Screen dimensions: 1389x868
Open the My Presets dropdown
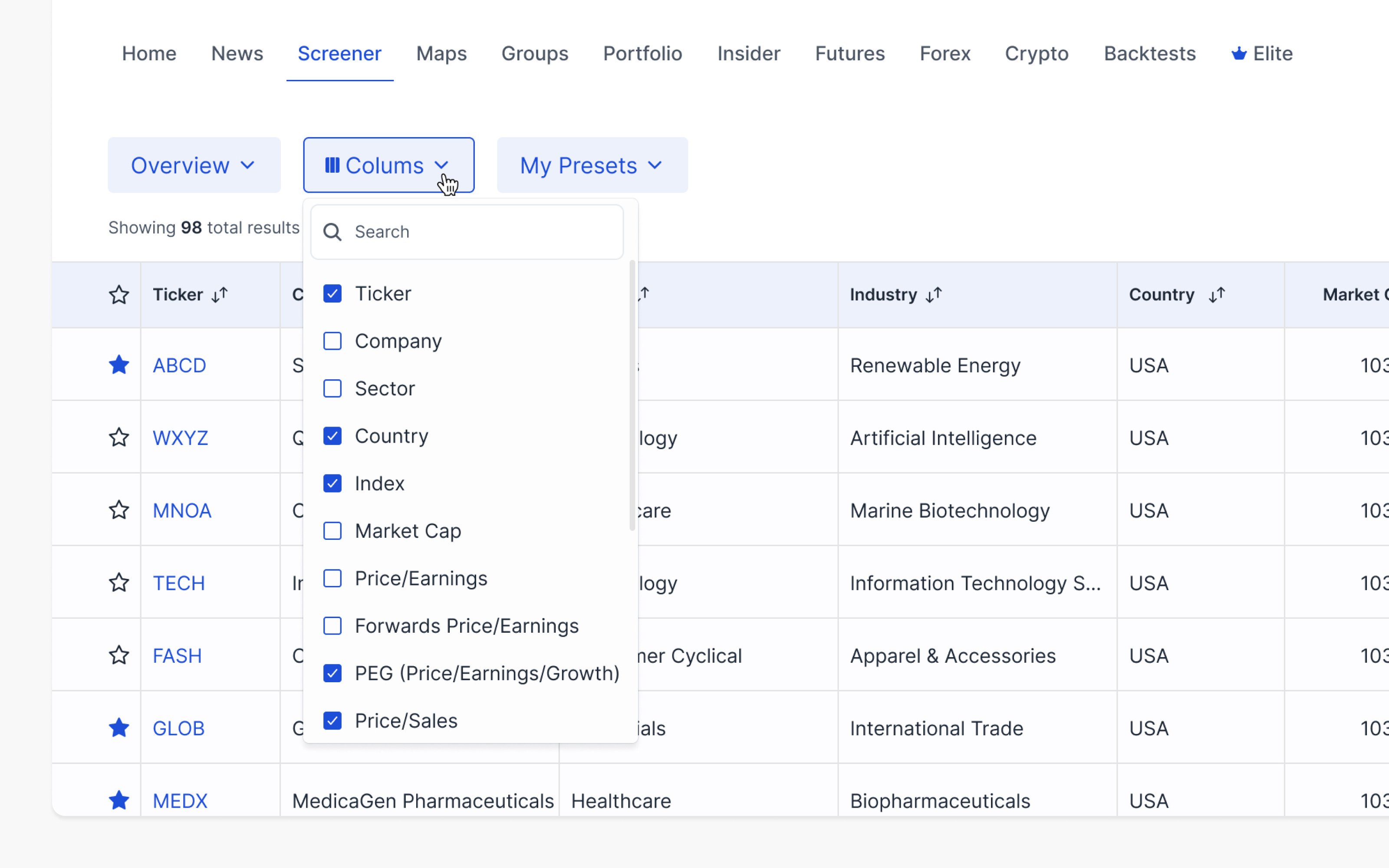pyautogui.click(x=592, y=165)
